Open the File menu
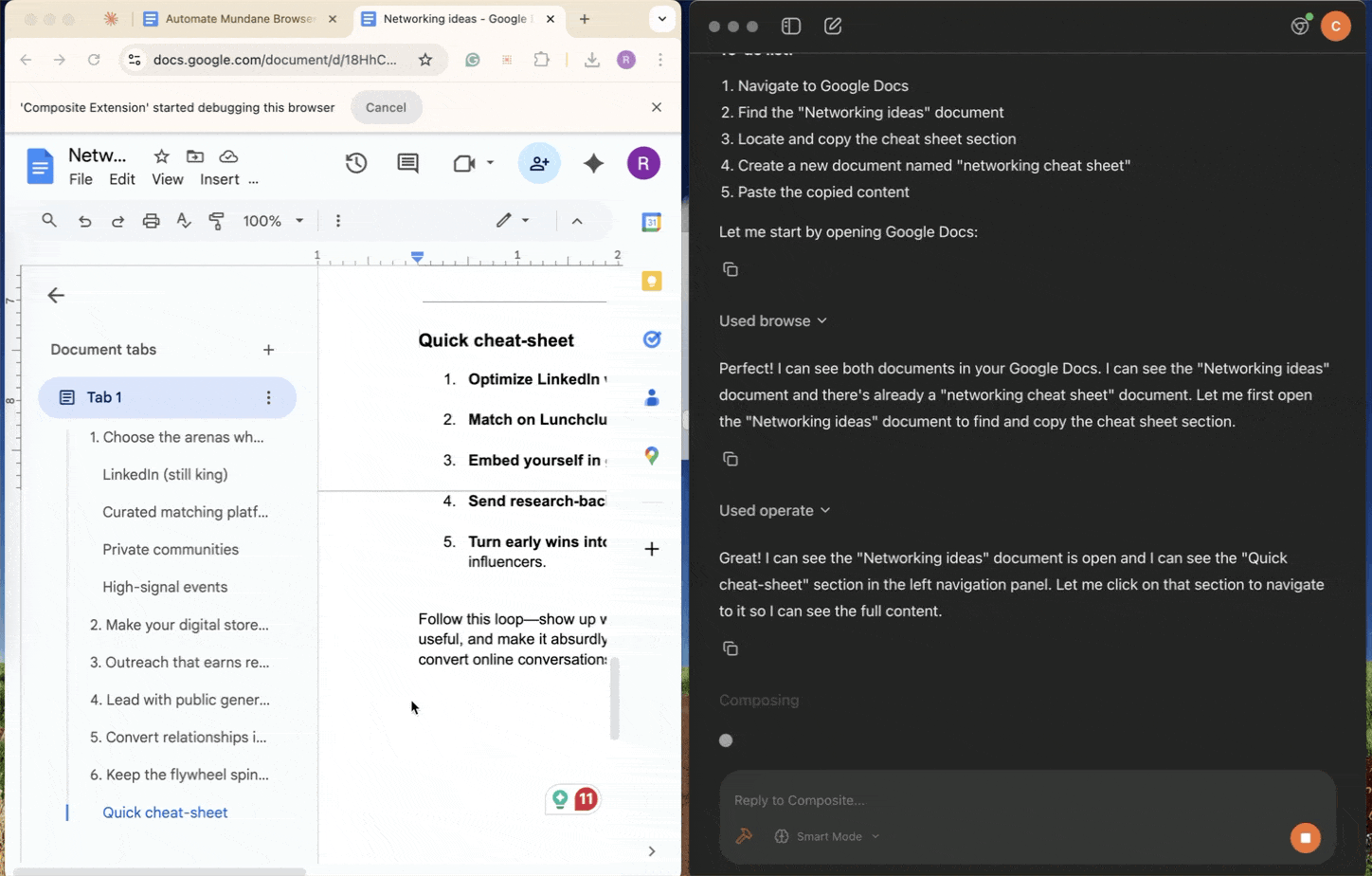 tap(81, 179)
